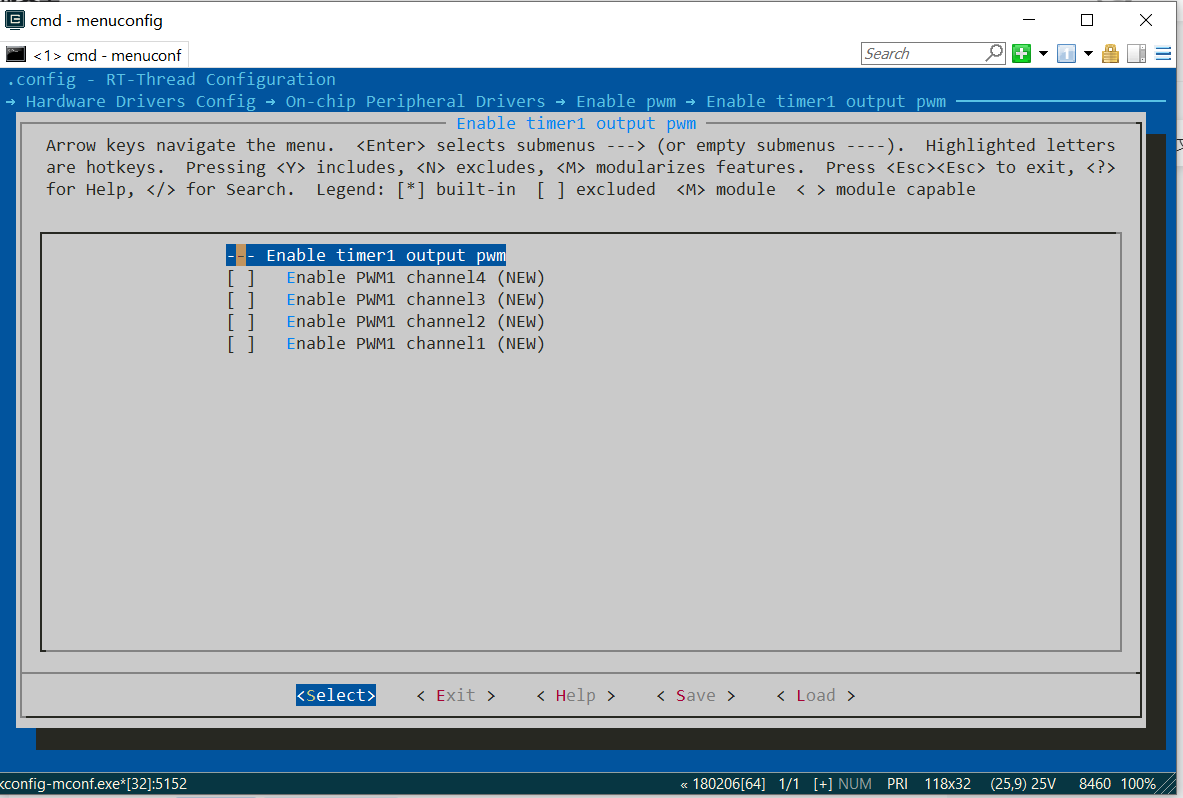
Task: Click the Save button
Action: [x=695, y=695]
